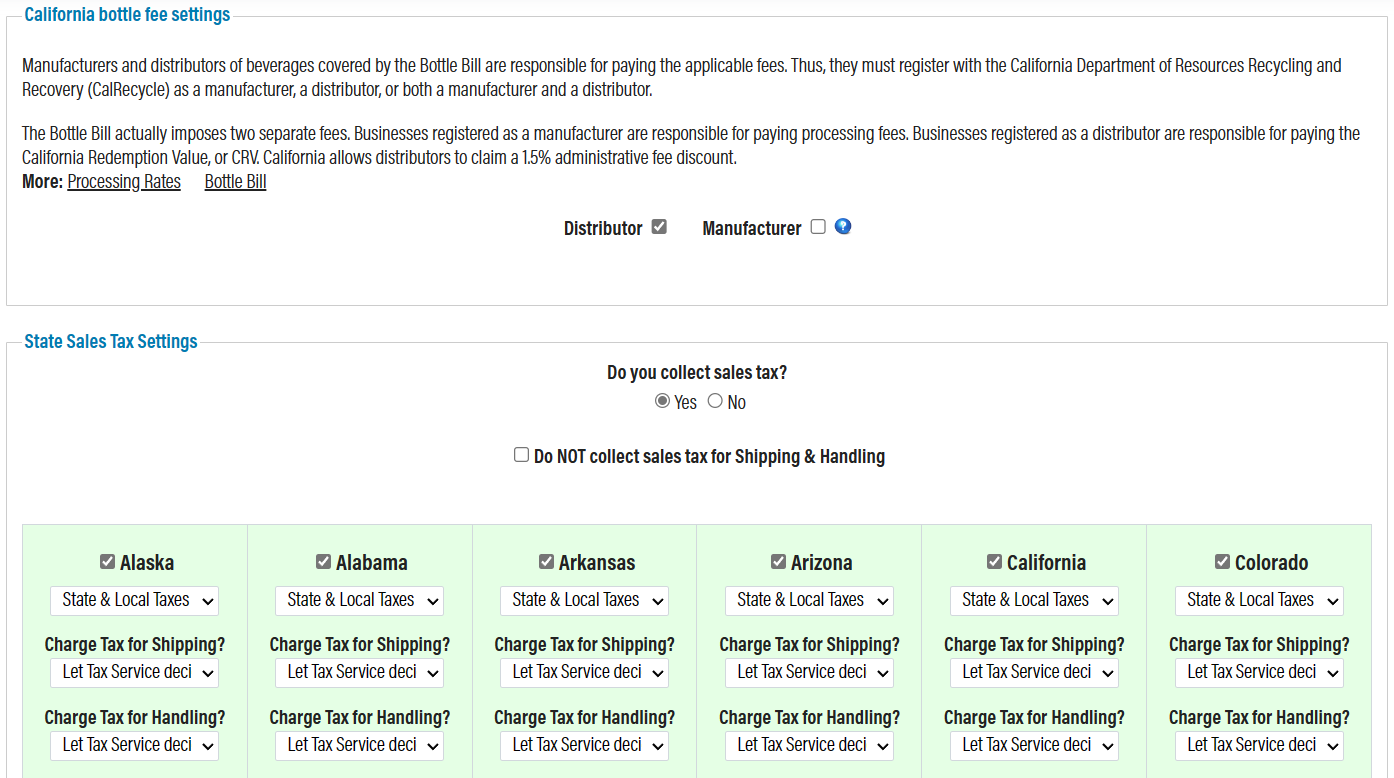This screenshot has height=778, width=1394.
Task: Open California 'State & Local Taxes' dropdown
Action: tap(1034, 600)
